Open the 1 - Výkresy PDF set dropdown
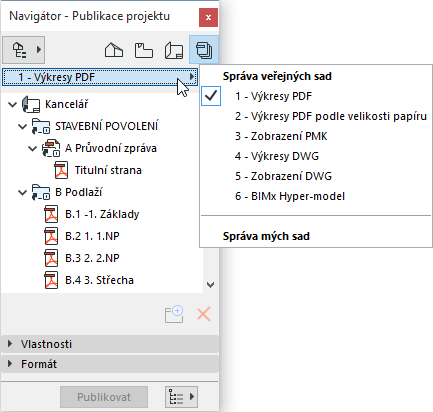Image resolution: width=433 pixels, height=412 pixels. point(100,77)
